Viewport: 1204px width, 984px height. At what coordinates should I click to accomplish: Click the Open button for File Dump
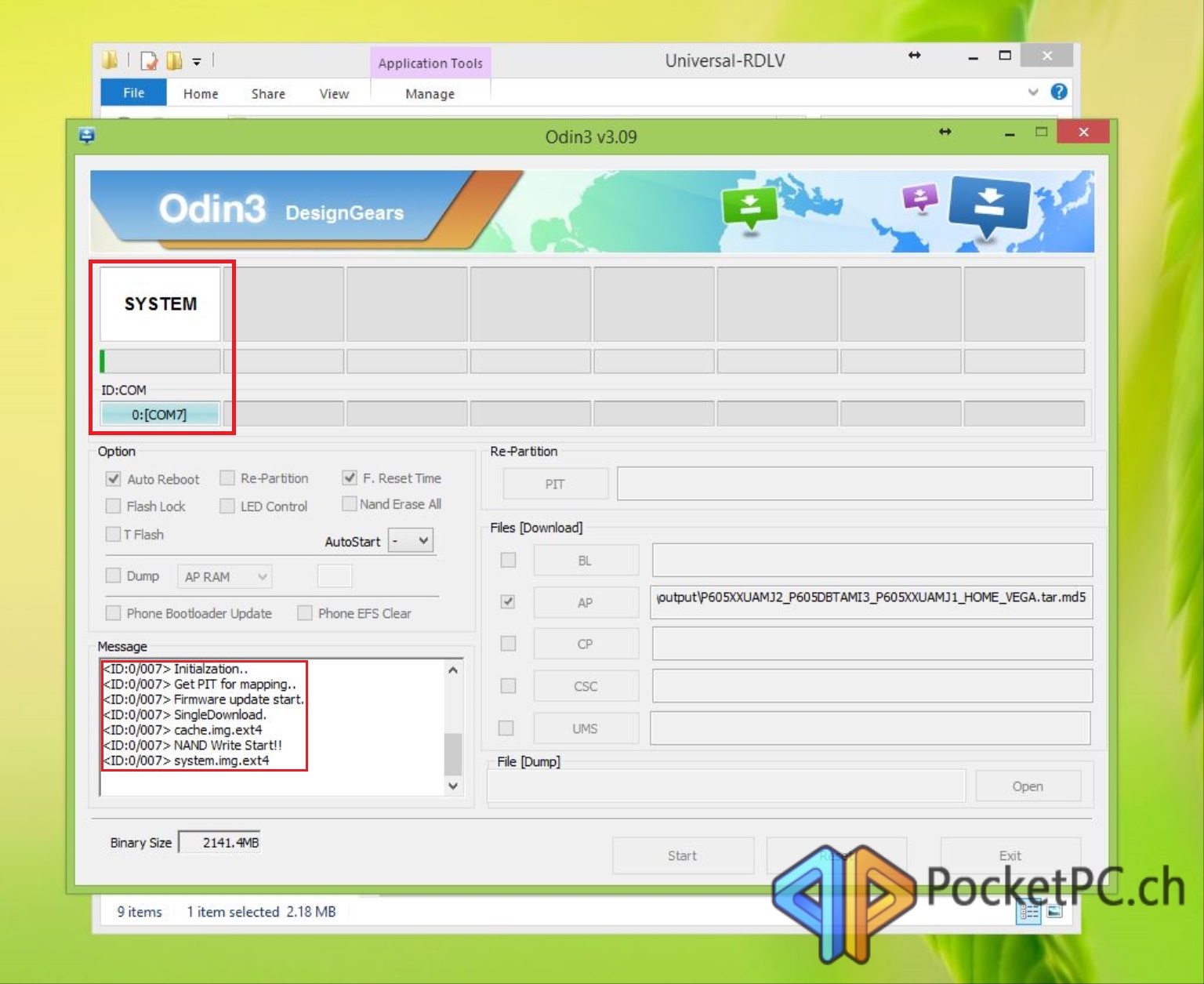coord(1028,786)
